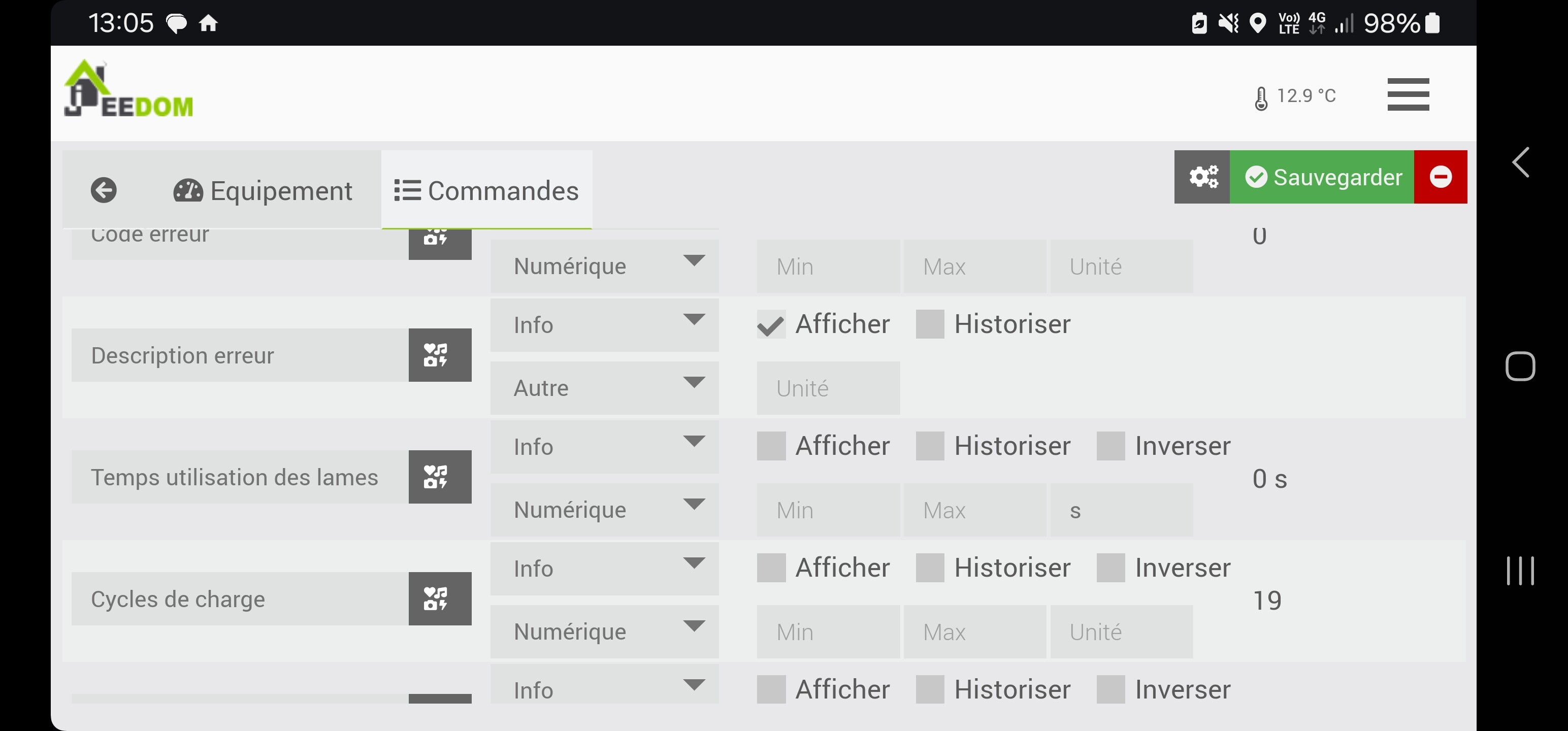Select the '0 s' value of Temps utilisation
Viewport: 1568px width, 731px height.
click(x=1269, y=479)
